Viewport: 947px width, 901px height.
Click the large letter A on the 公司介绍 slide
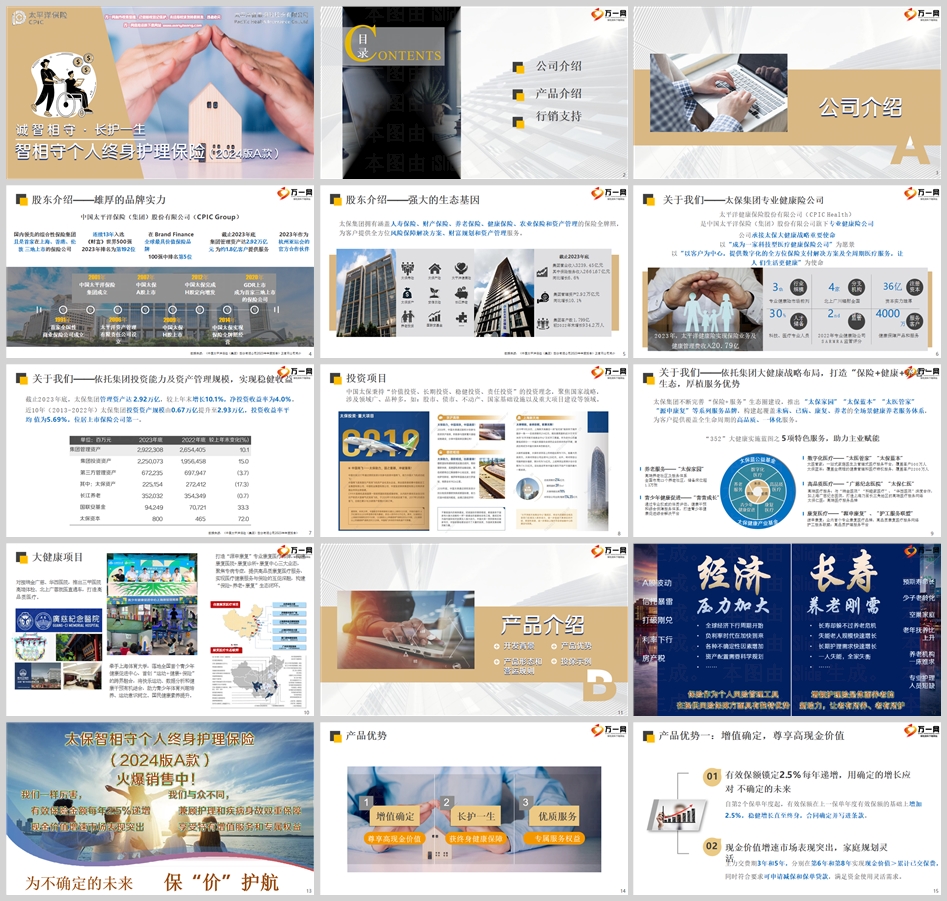(x=910, y=150)
